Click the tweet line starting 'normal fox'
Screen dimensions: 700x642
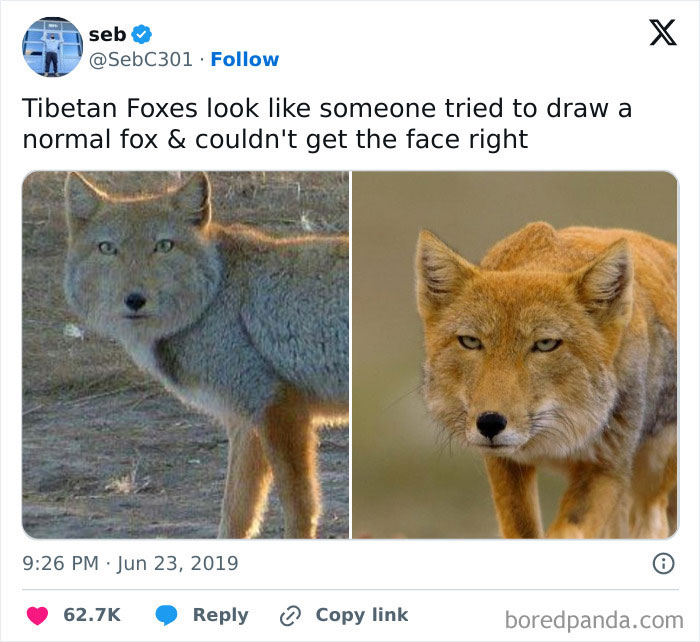click(x=275, y=139)
